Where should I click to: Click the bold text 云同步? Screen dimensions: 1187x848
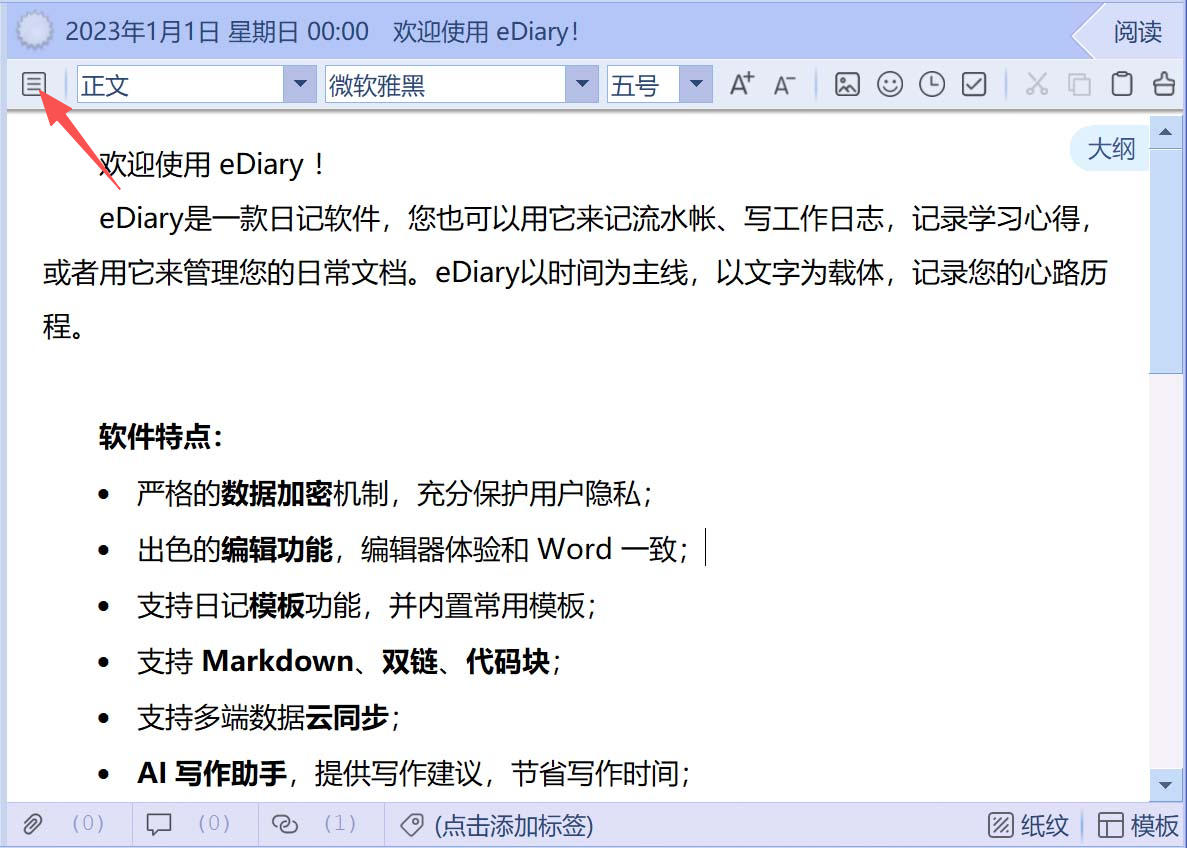click(347, 717)
